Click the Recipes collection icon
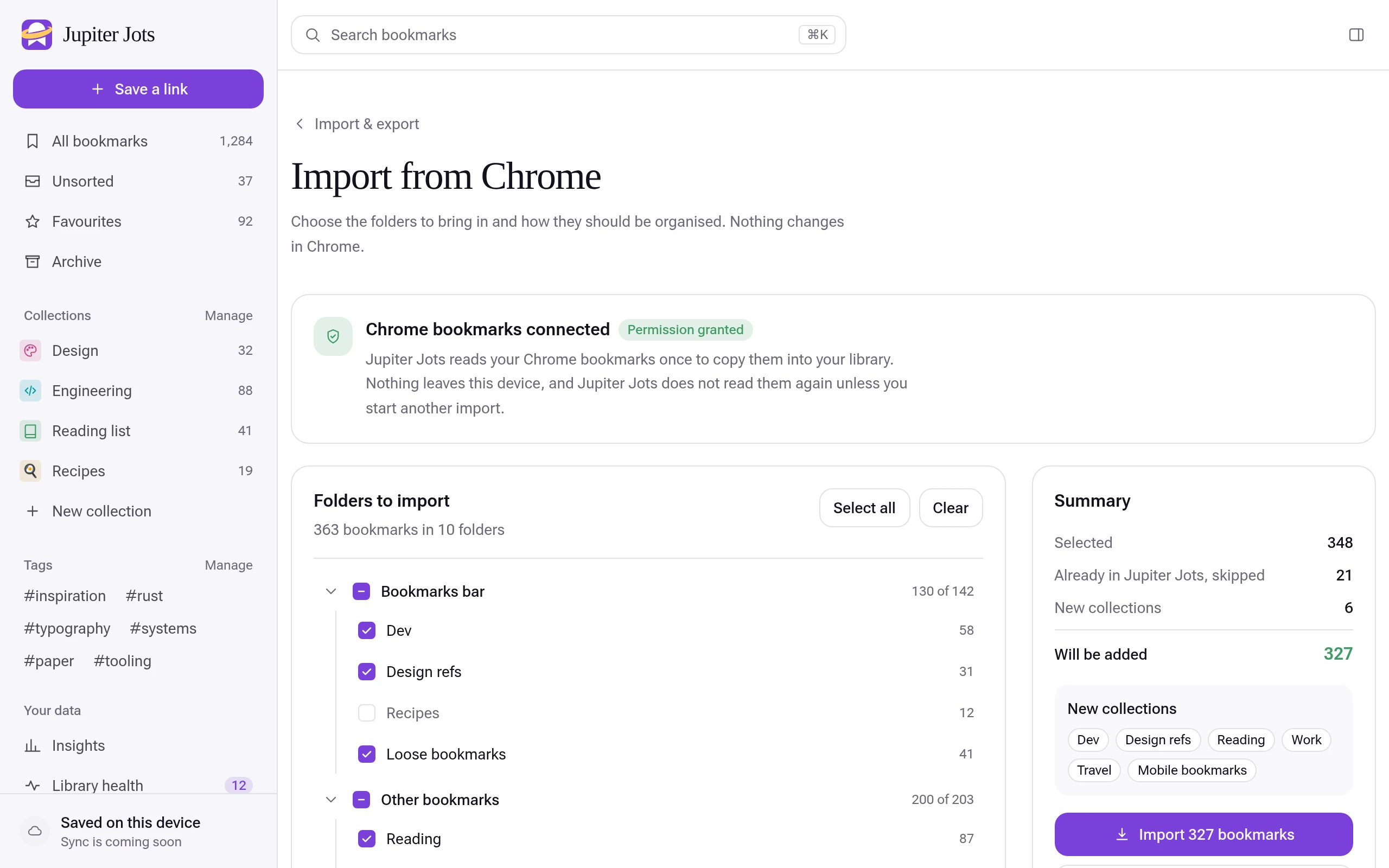1389x868 pixels. (30, 471)
